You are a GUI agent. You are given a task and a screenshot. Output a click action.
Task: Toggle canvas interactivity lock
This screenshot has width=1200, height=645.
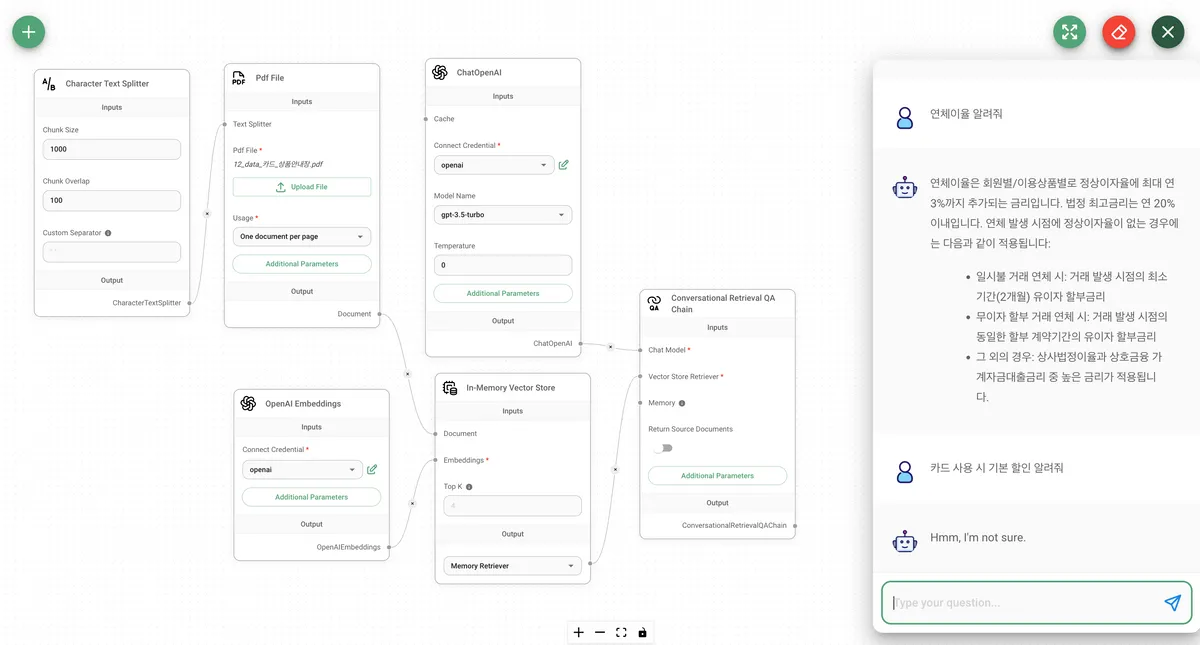tap(642, 632)
